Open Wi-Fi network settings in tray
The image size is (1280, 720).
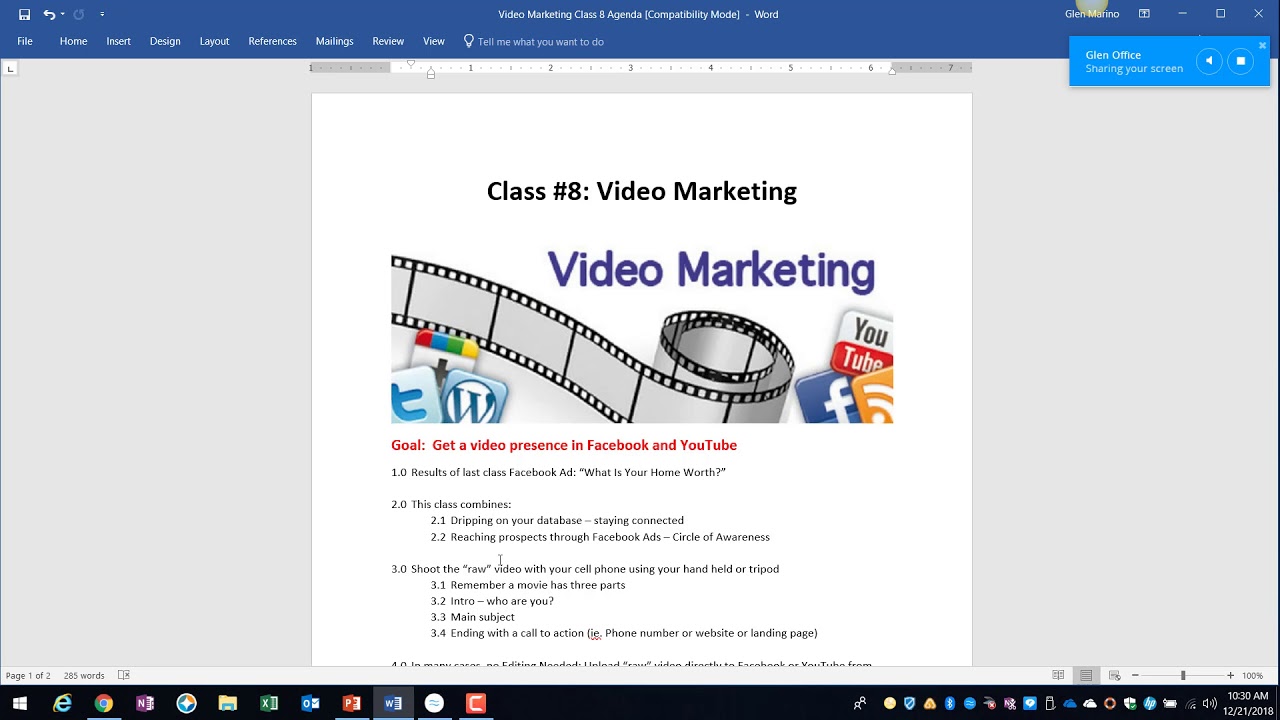pyautogui.click(x=1190, y=704)
